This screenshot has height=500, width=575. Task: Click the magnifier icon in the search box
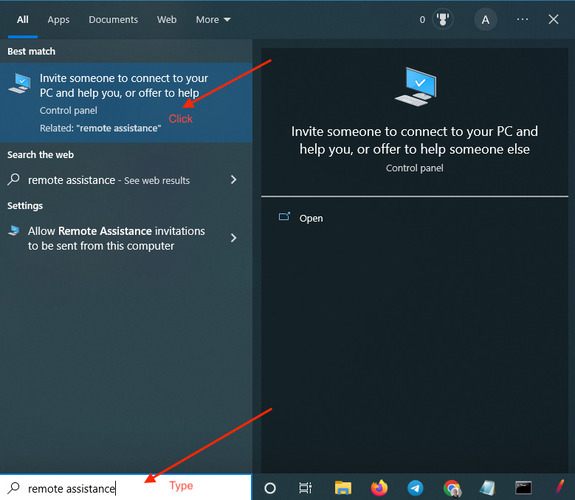click(x=14, y=488)
